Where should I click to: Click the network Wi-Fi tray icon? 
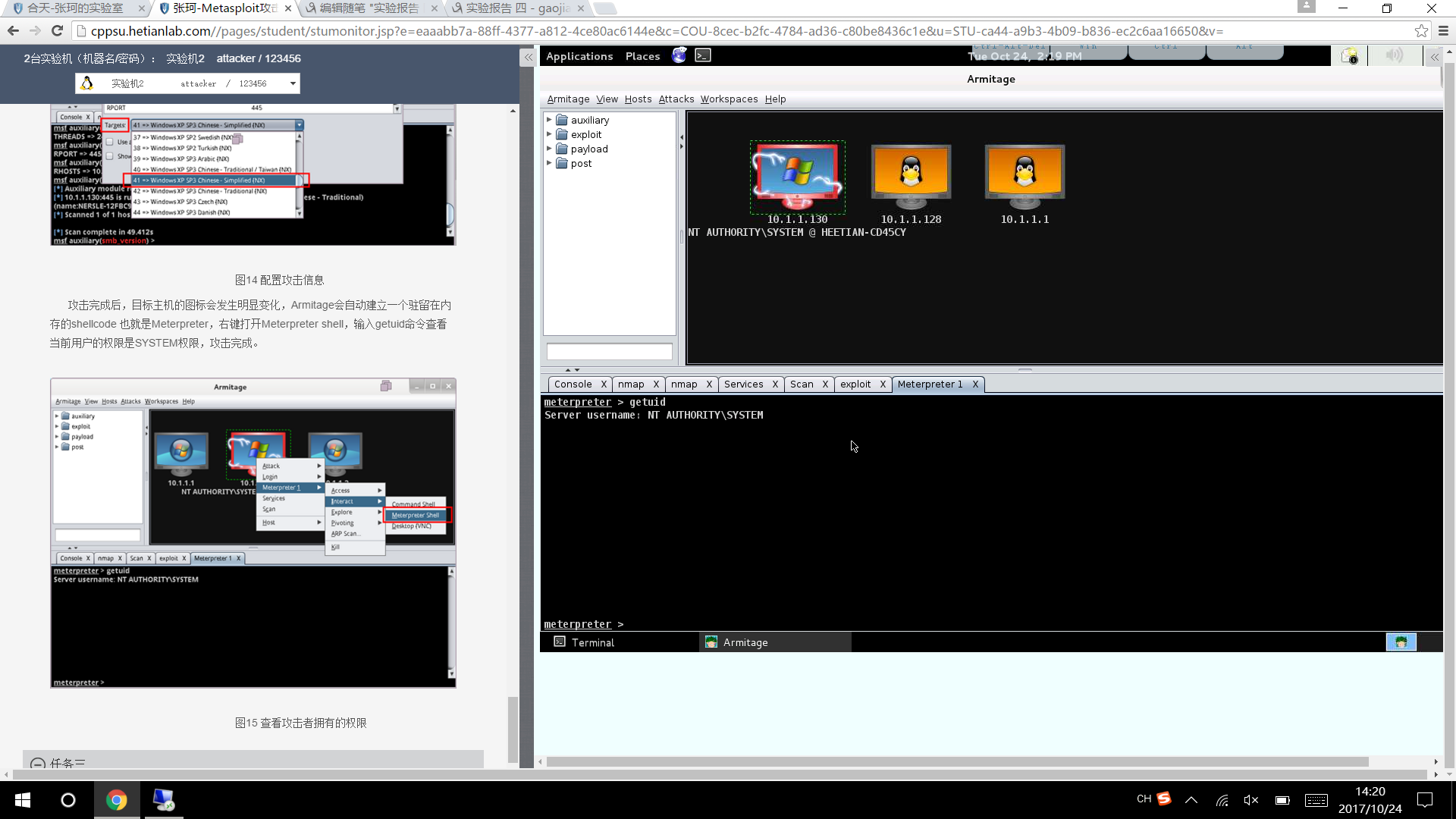coord(1222,800)
